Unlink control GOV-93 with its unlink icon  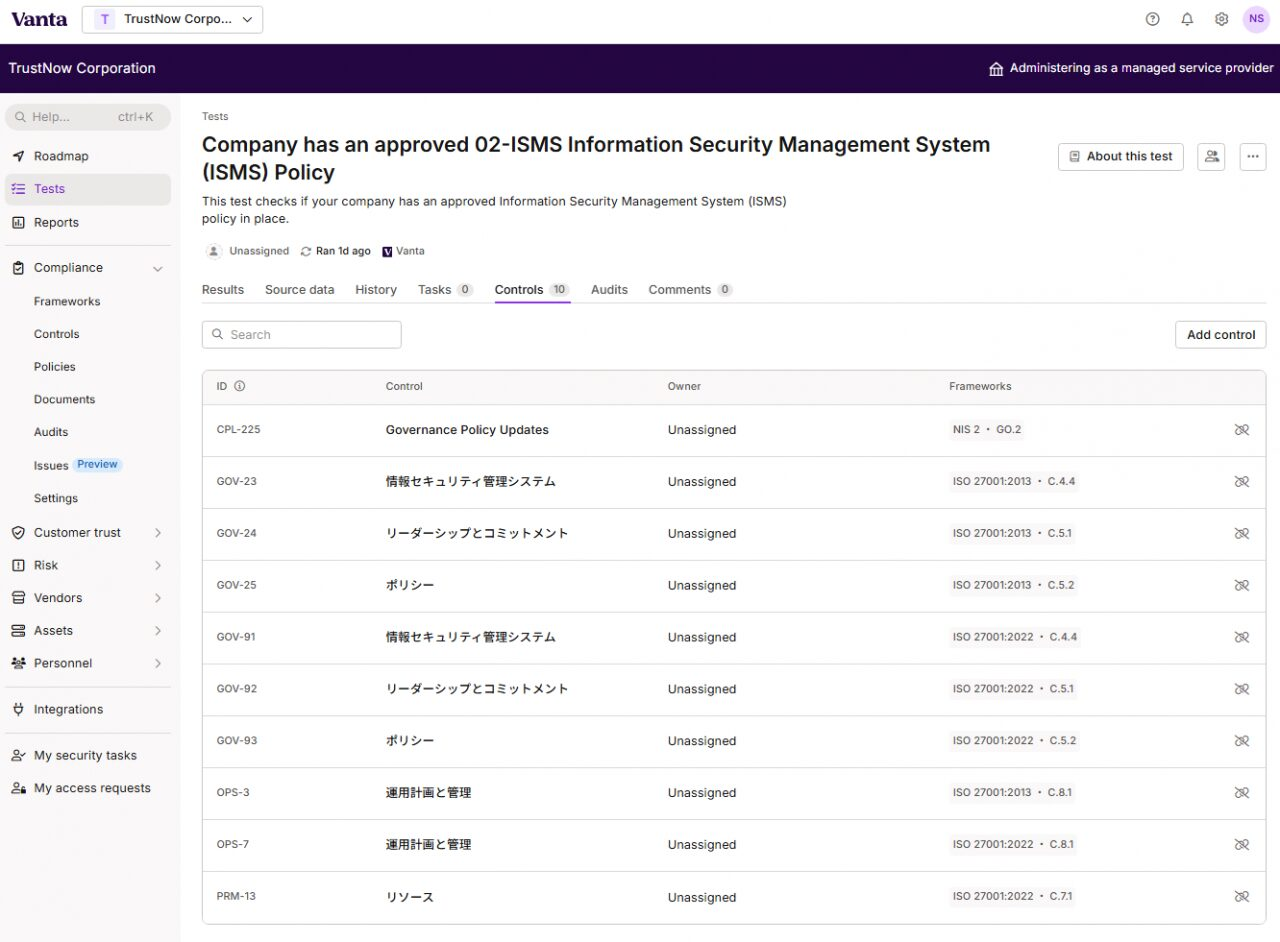click(x=1242, y=742)
